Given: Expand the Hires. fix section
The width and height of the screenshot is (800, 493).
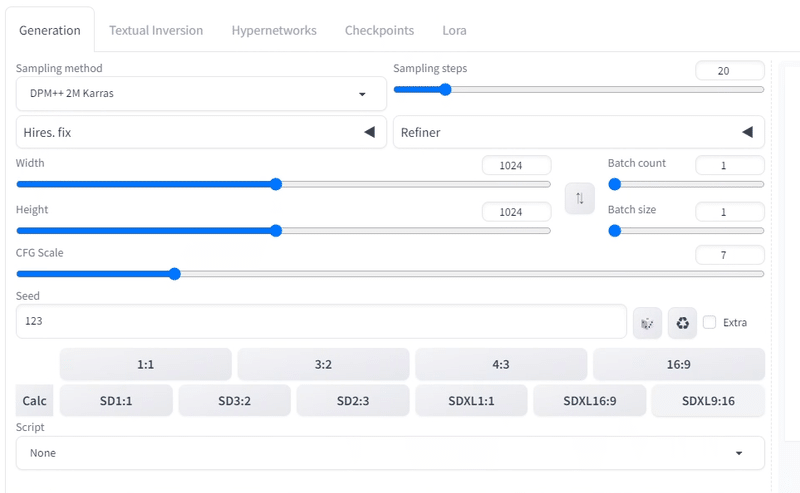Looking at the screenshot, I should [201, 132].
